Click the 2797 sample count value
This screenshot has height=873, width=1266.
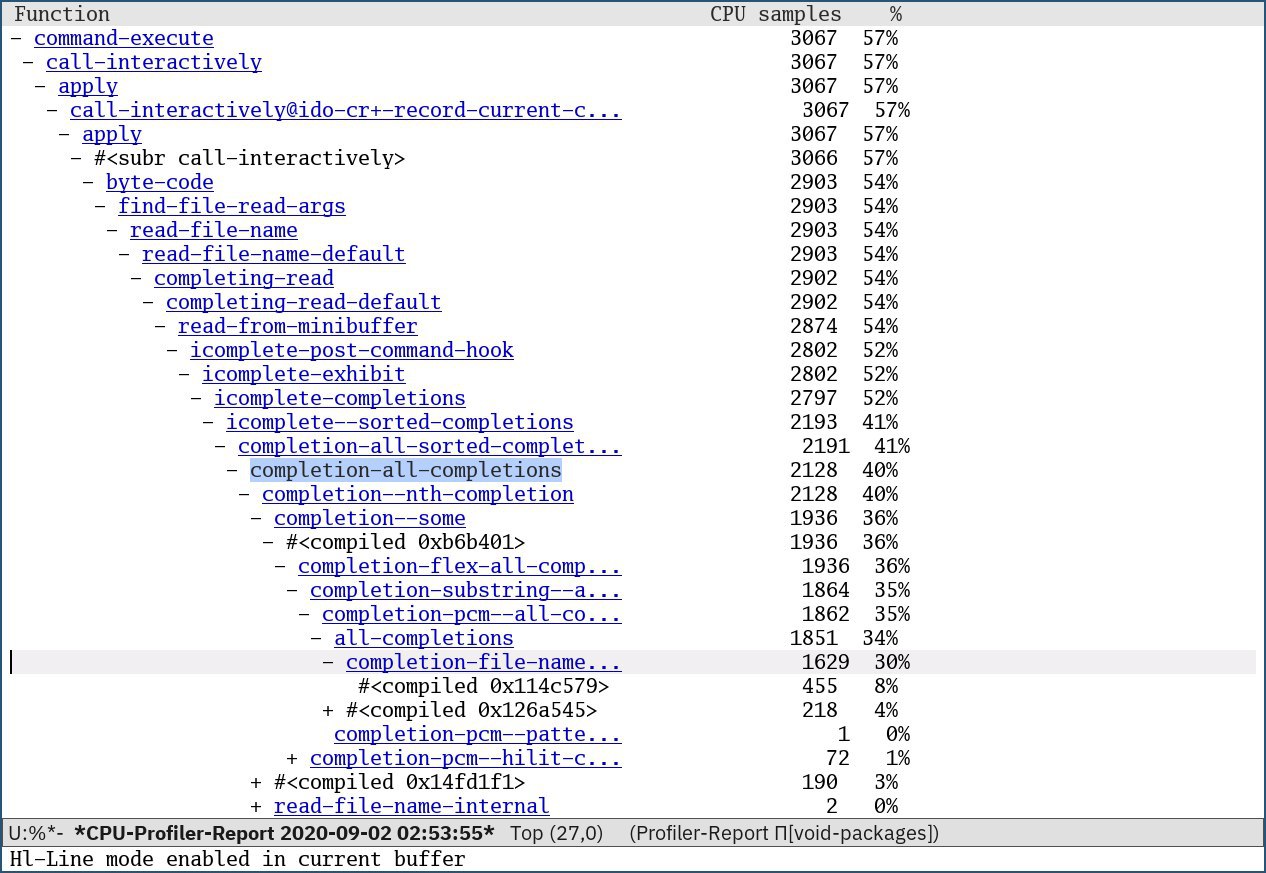pyautogui.click(x=814, y=398)
